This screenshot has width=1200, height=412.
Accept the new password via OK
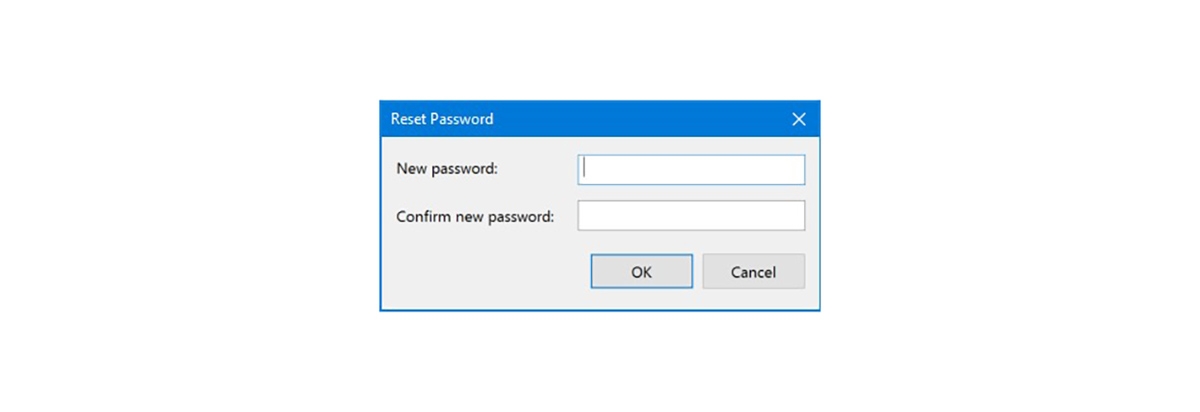pyautogui.click(x=641, y=272)
